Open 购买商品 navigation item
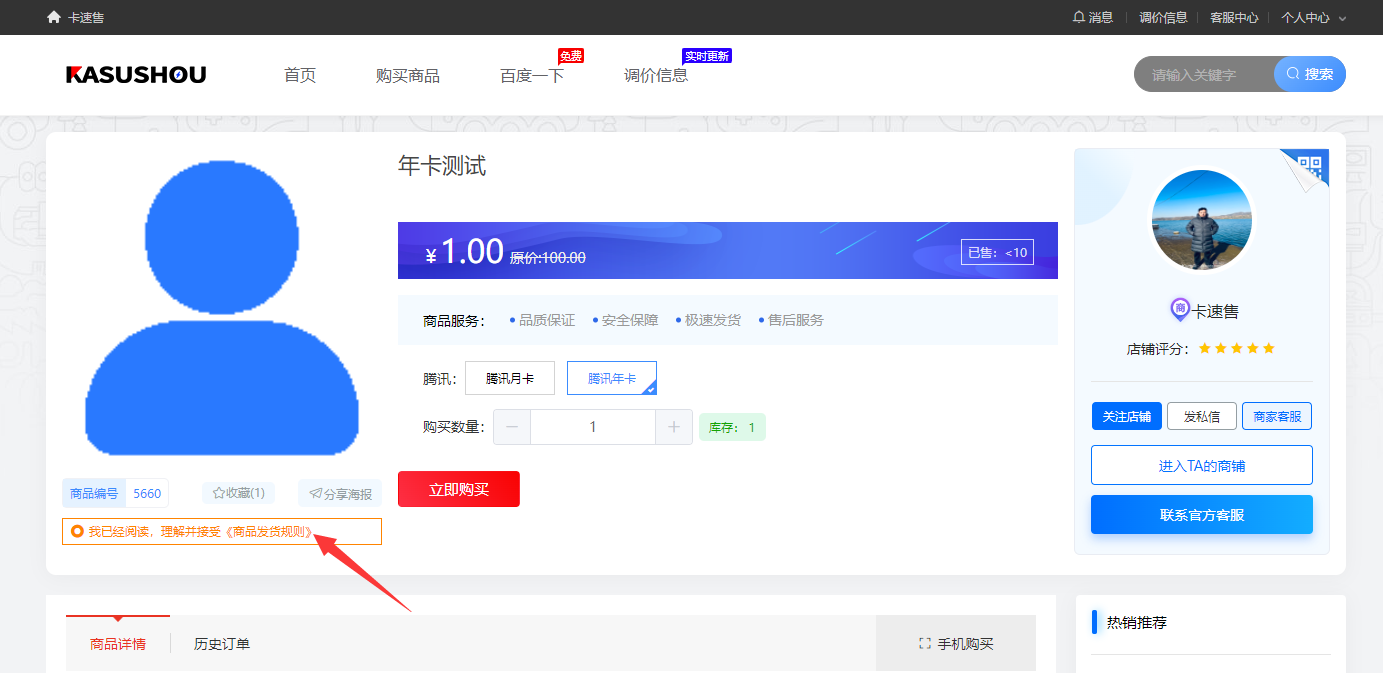Viewport: 1383px width, 673px height. tap(408, 75)
